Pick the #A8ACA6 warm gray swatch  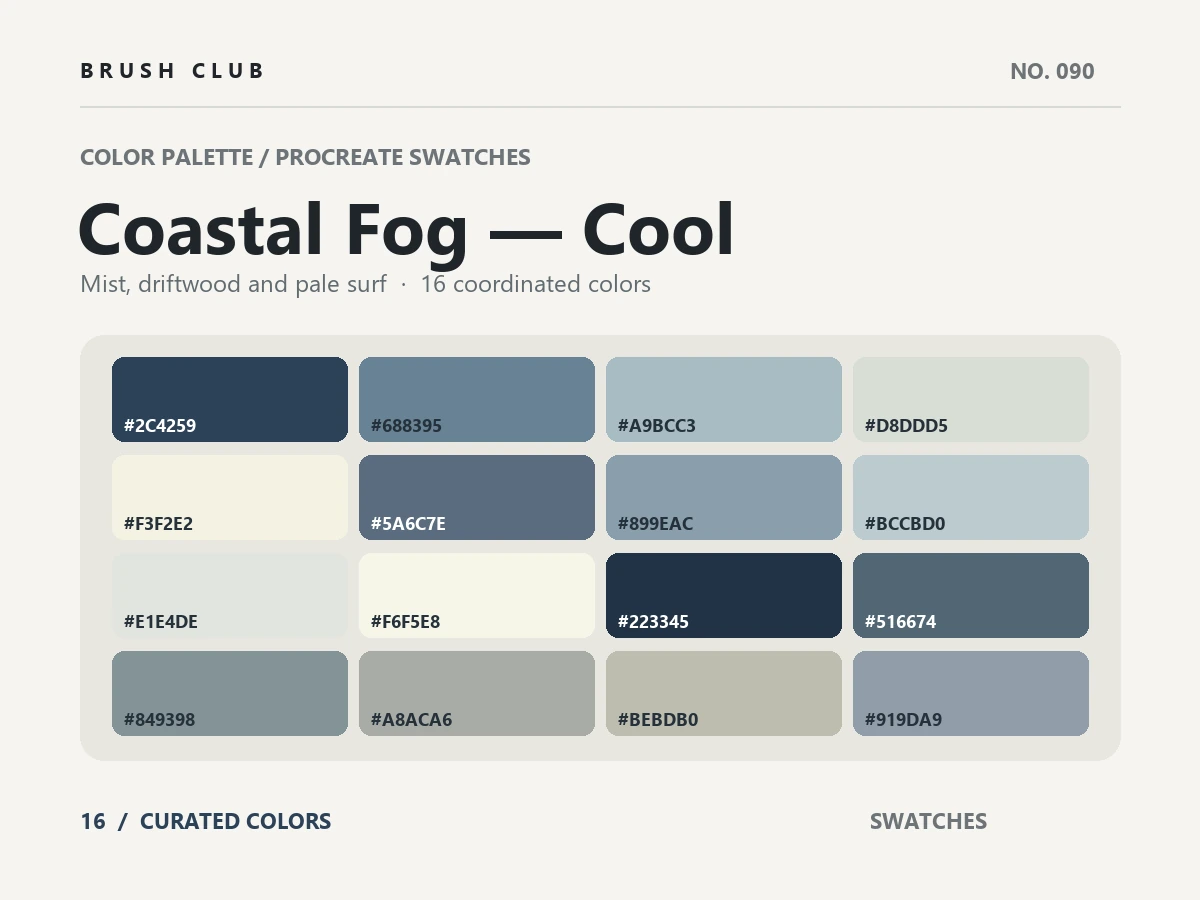(x=477, y=693)
